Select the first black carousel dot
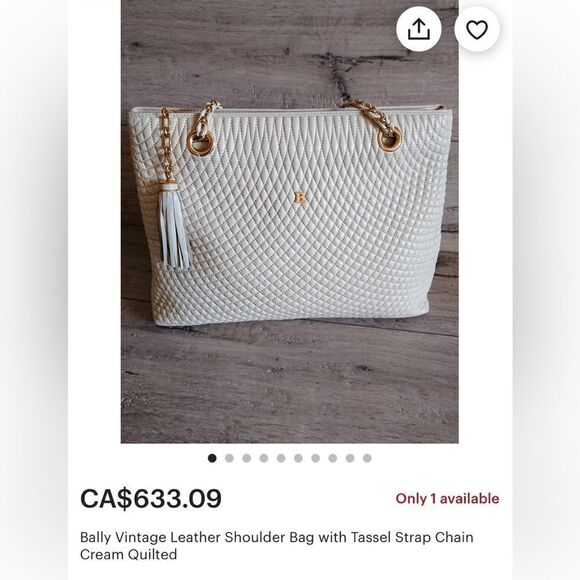 point(212,458)
